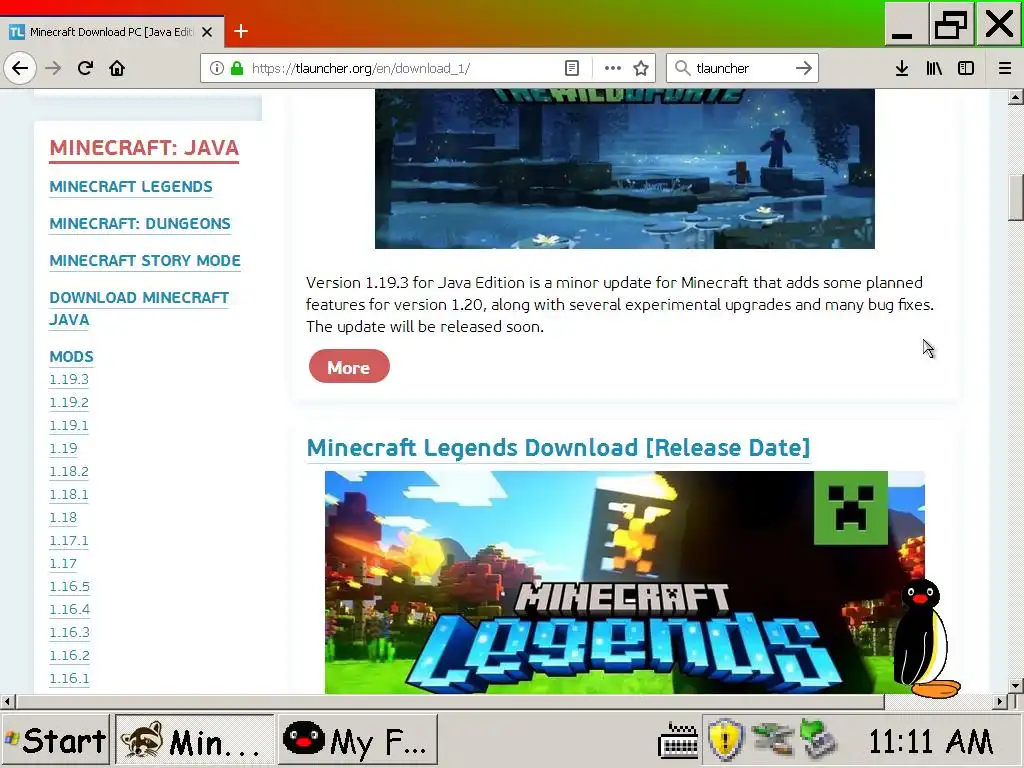Submit search with the arrow button
Screen dimensions: 1024x768
(804, 68)
